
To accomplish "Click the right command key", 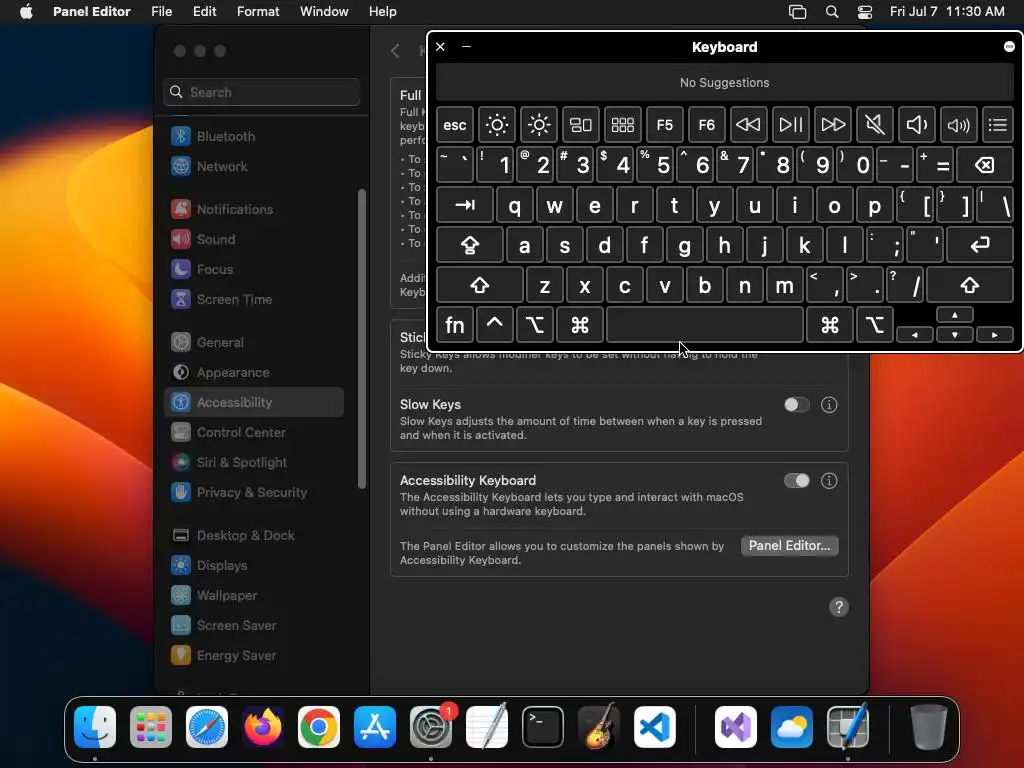I will point(830,325).
